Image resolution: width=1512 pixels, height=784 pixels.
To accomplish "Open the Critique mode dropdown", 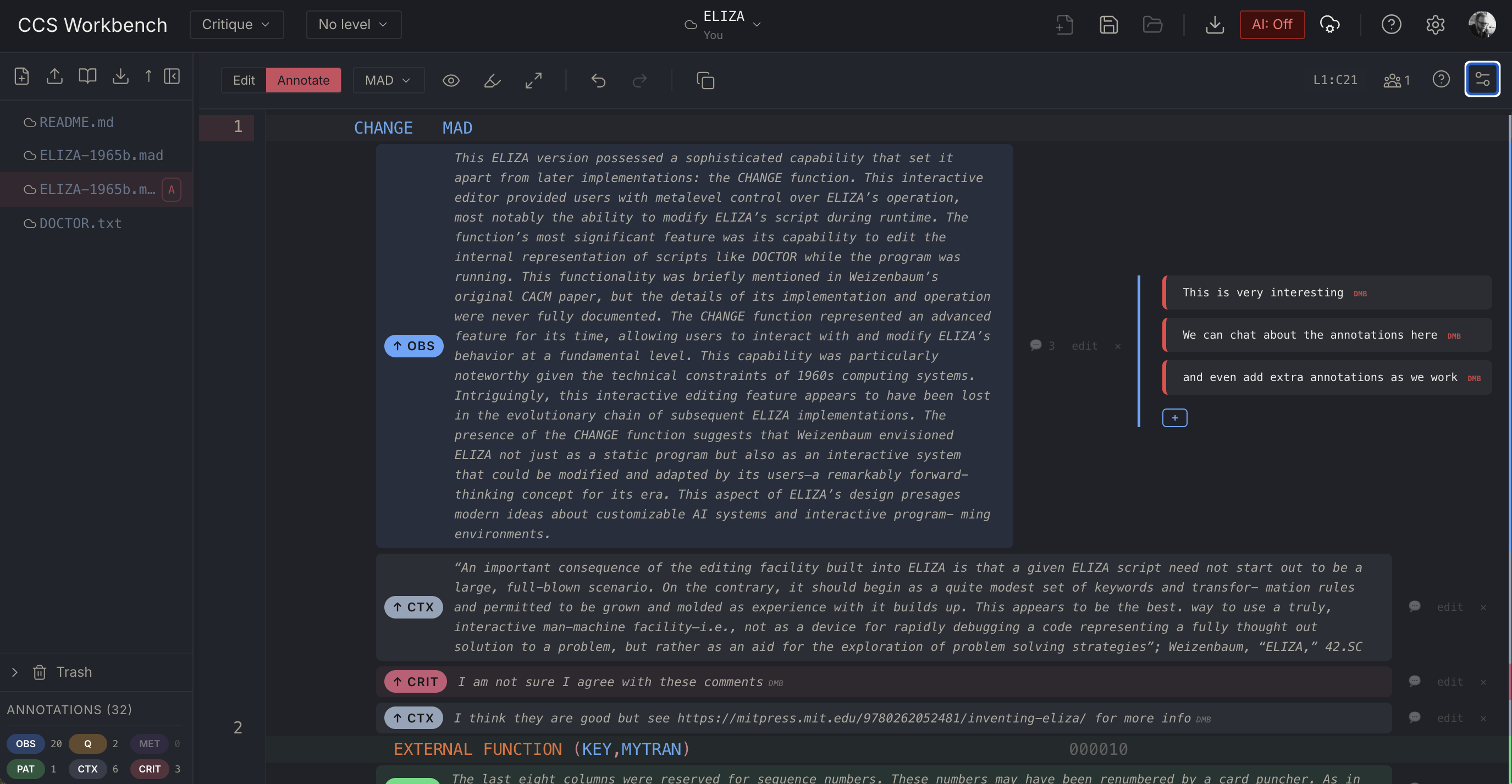I will (x=236, y=25).
